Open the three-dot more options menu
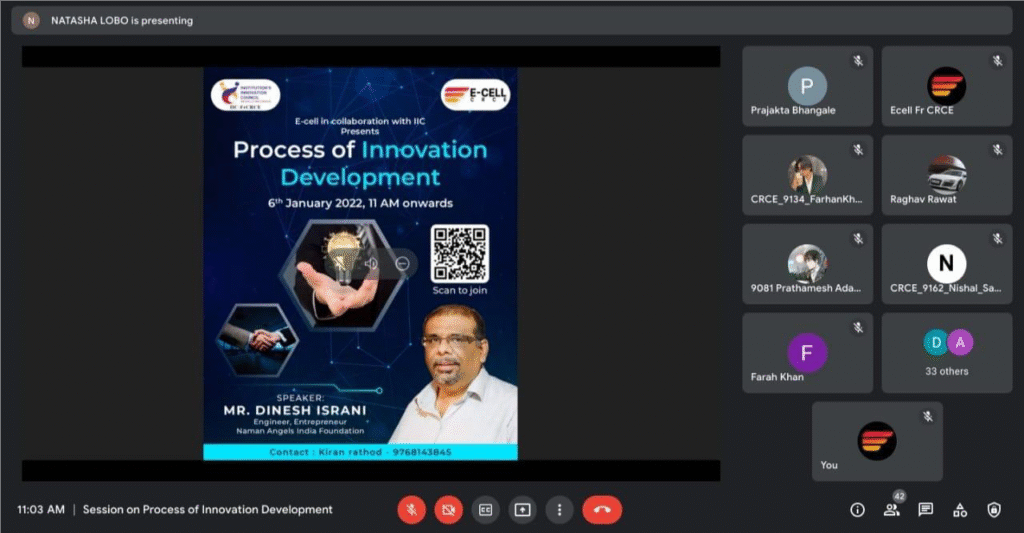The height and width of the screenshot is (533, 1024). click(559, 510)
